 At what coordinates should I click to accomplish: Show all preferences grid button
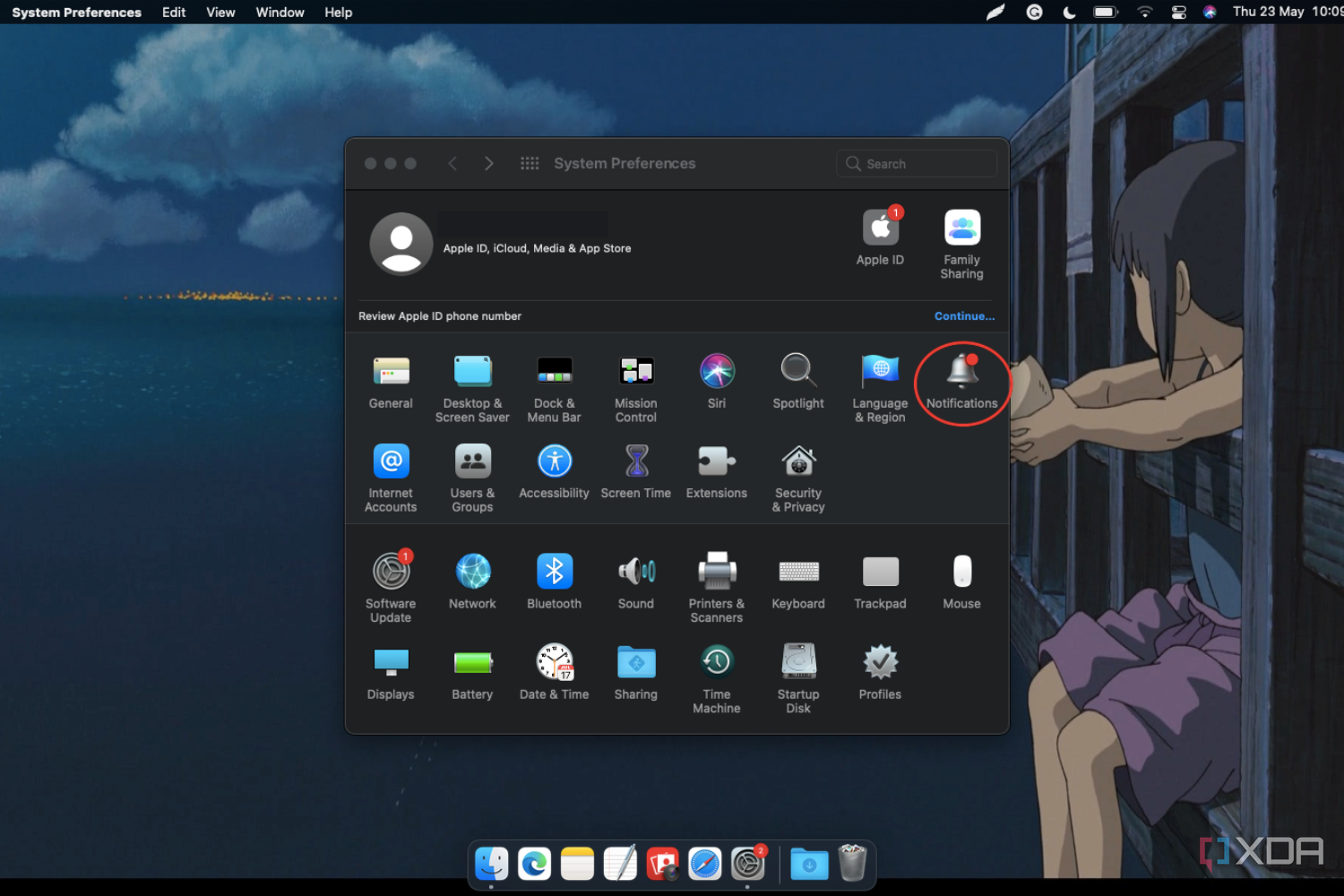(x=530, y=163)
